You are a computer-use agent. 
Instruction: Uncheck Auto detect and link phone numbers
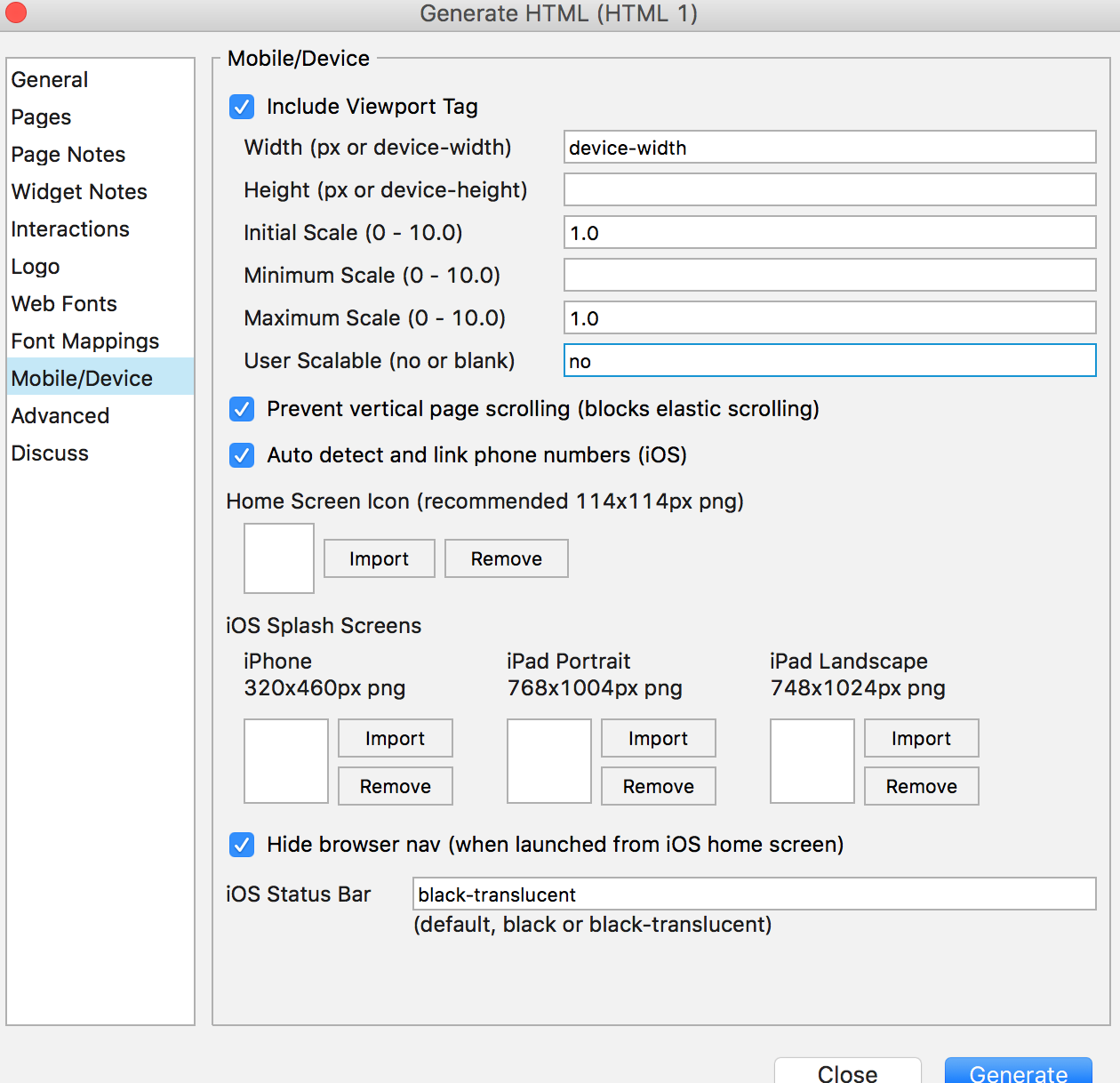coord(242,455)
